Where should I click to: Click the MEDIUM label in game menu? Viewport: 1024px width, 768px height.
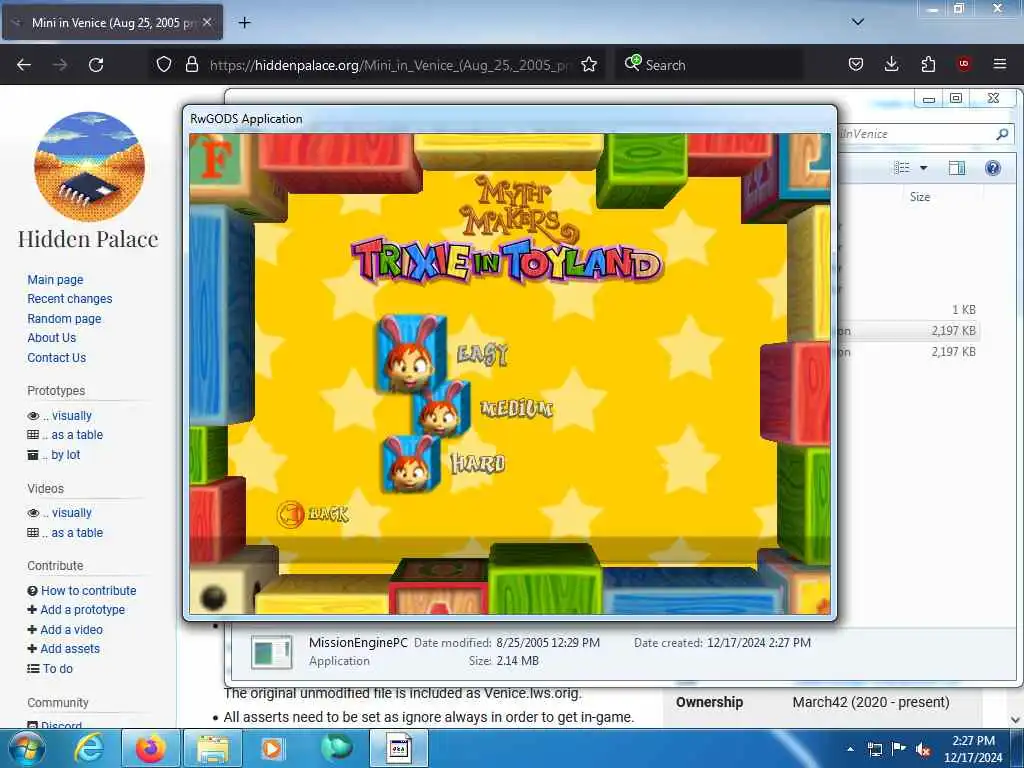tap(517, 409)
